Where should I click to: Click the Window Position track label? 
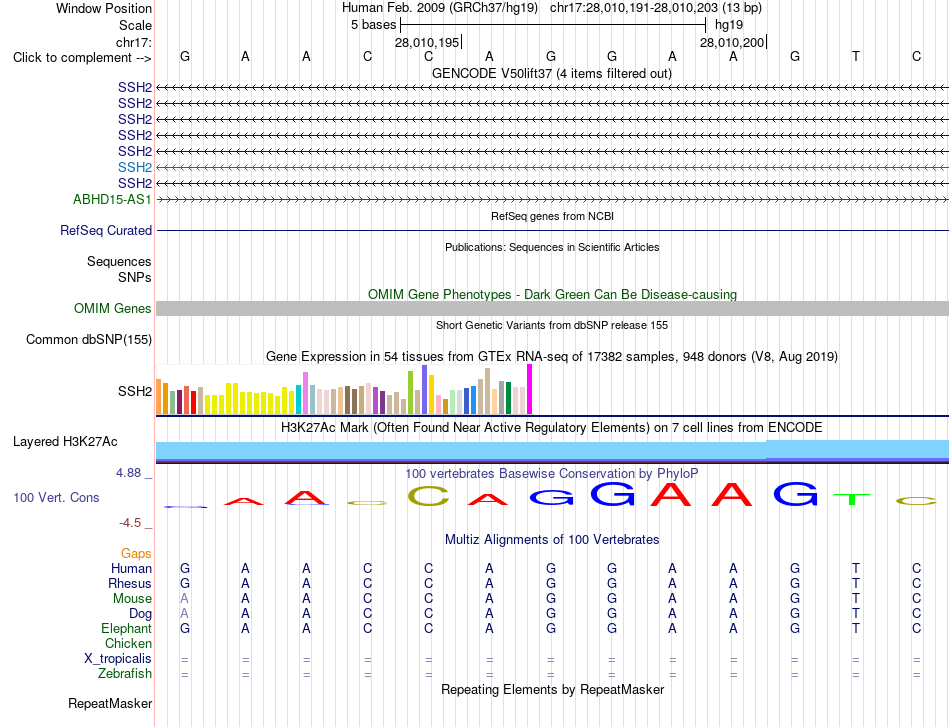tap(104, 8)
